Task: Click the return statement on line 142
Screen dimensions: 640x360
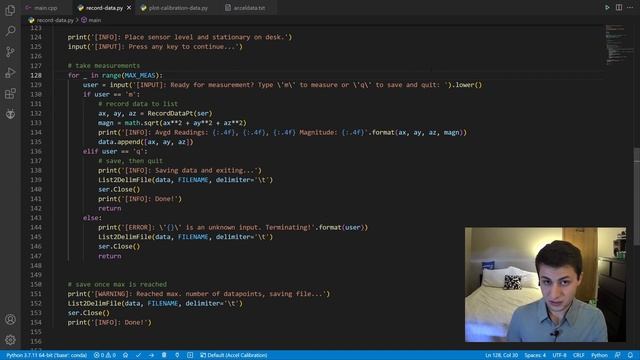Action: pos(109,208)
